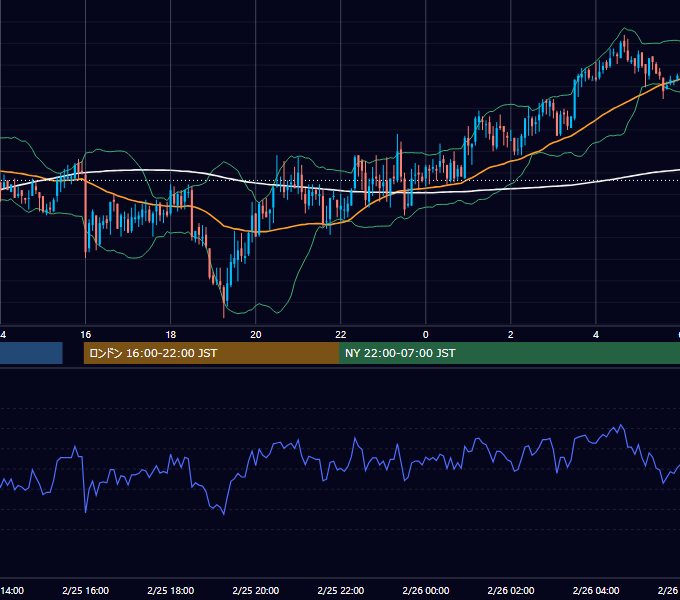Click the '4' hour label on price chart axis
Viewport: 680px width, 600px height.
click(595, 335)
